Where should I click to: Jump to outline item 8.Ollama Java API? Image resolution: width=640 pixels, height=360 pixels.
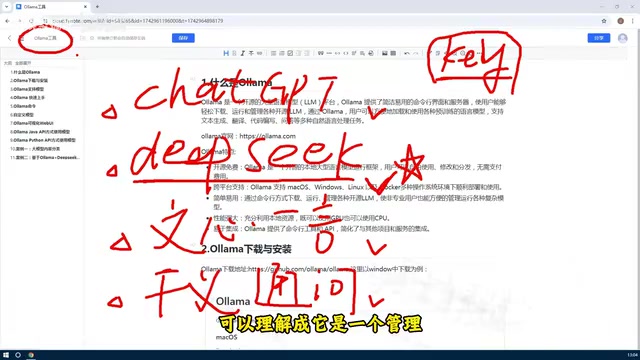tap(40, 132)
